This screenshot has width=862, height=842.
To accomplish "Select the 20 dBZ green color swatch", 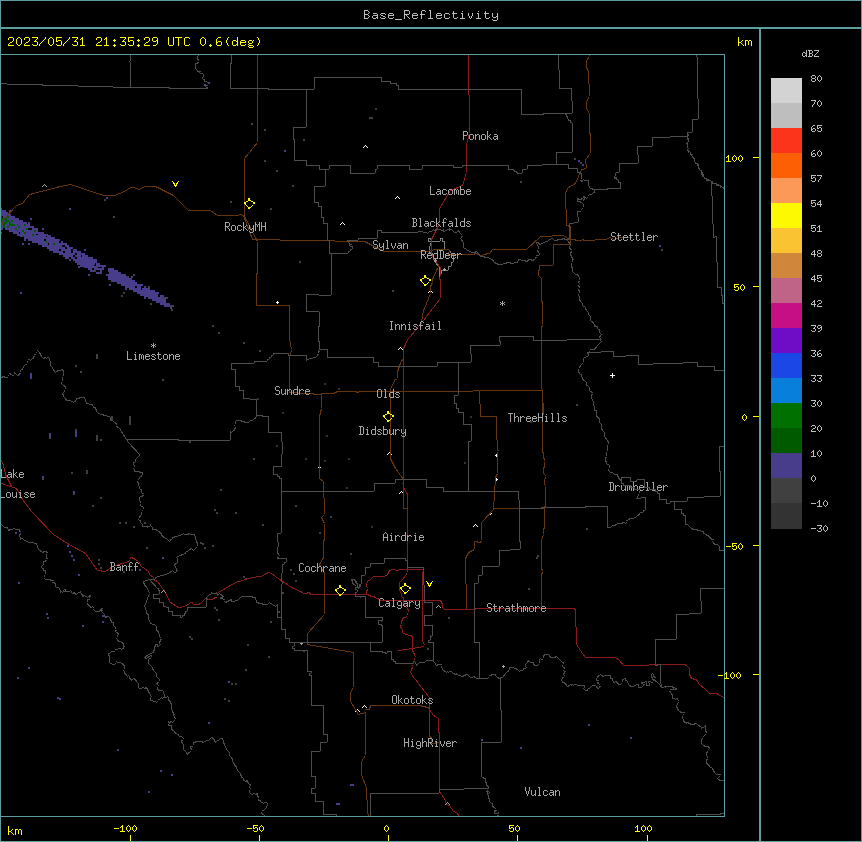I will click(786, 440).
